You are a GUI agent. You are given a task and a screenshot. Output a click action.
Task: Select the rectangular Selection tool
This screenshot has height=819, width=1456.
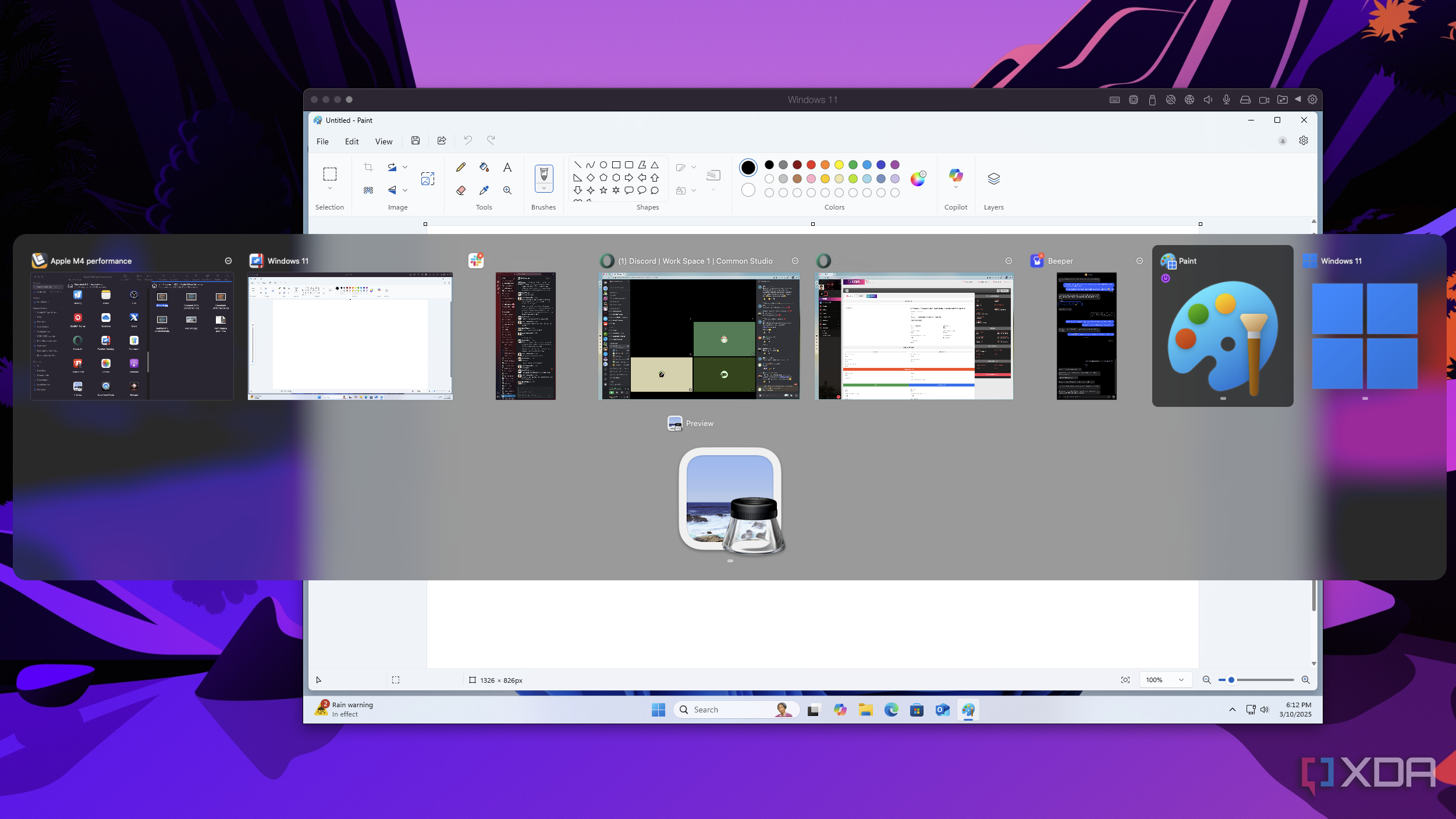[330, 174]
